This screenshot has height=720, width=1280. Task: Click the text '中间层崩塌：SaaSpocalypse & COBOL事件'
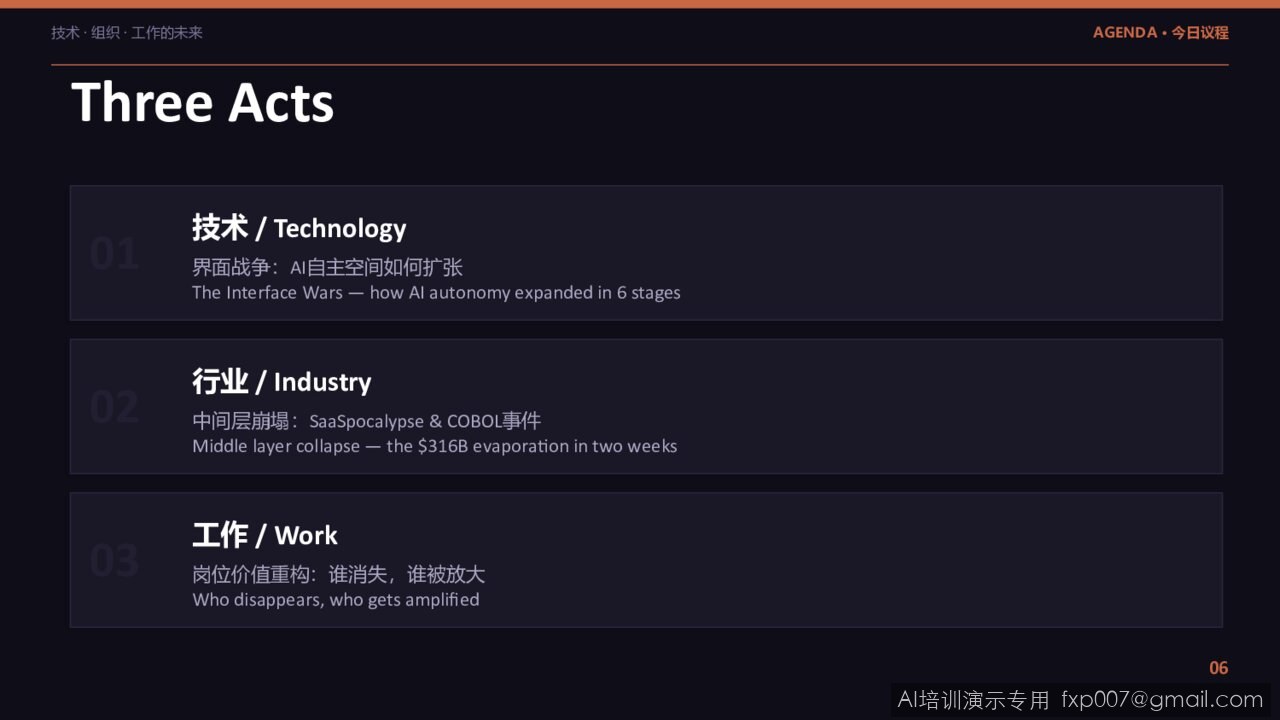coord(366,421)
